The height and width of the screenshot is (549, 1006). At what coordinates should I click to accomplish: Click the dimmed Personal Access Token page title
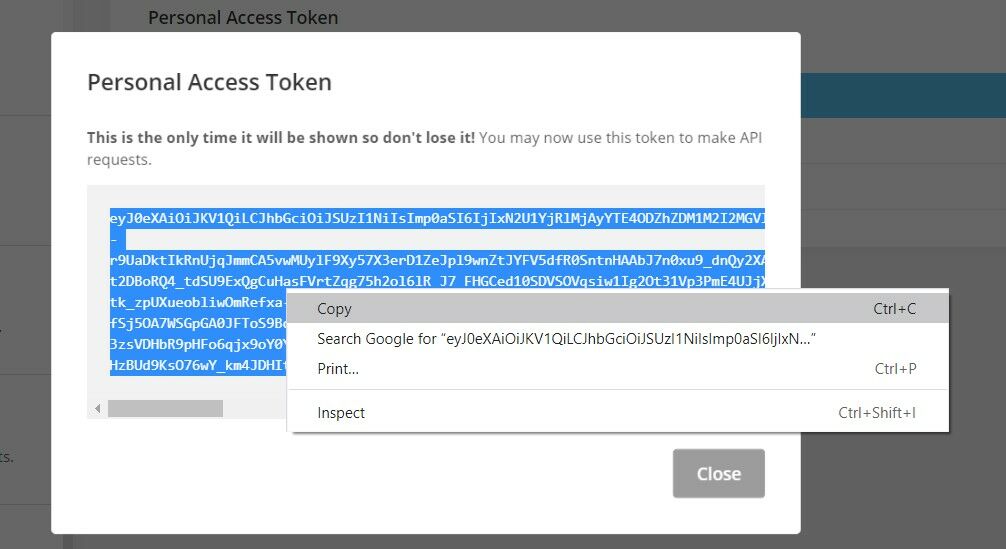coord(243,17)
